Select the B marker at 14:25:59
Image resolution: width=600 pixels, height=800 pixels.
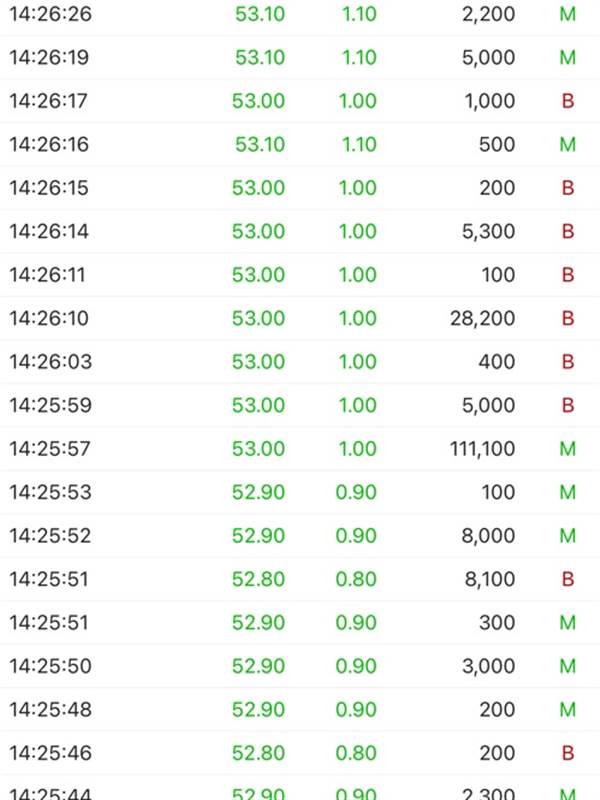point(567,406)
